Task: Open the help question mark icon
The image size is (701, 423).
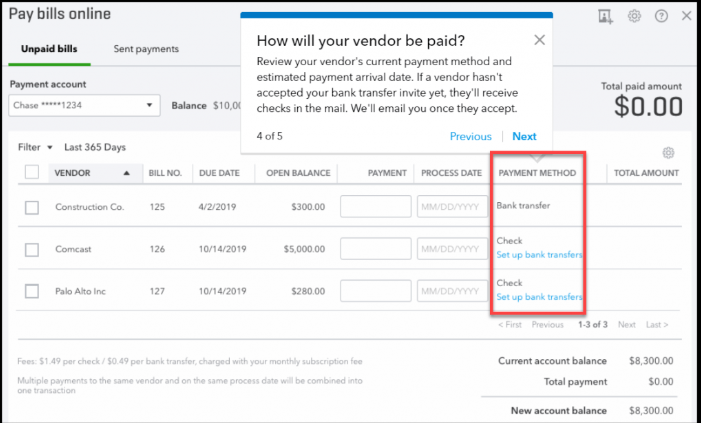Action: point(661,17)
